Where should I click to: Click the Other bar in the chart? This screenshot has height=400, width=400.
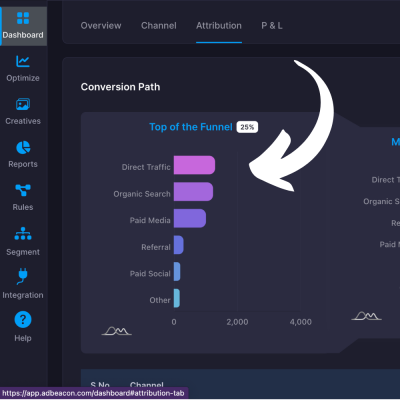[x=177, y=298]
